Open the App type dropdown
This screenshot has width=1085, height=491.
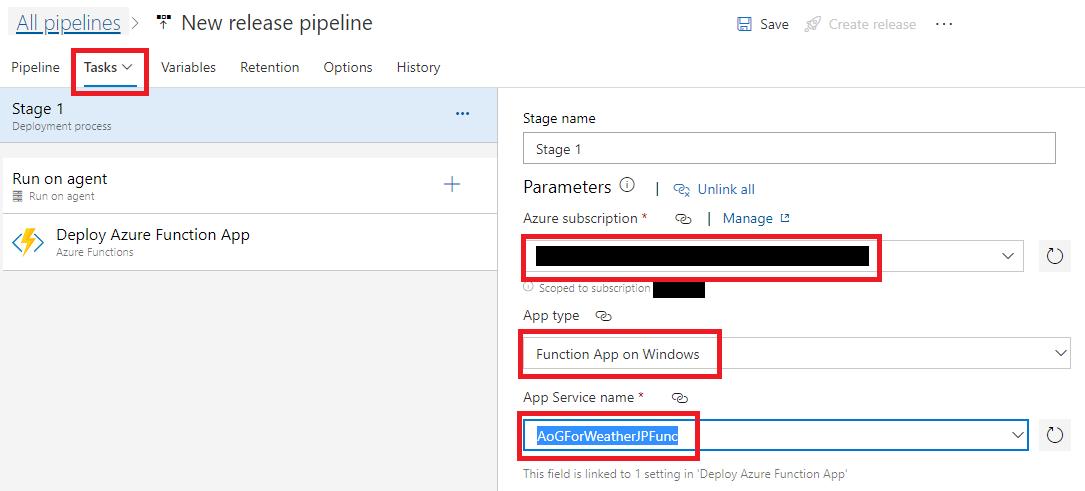(1061, 353)
